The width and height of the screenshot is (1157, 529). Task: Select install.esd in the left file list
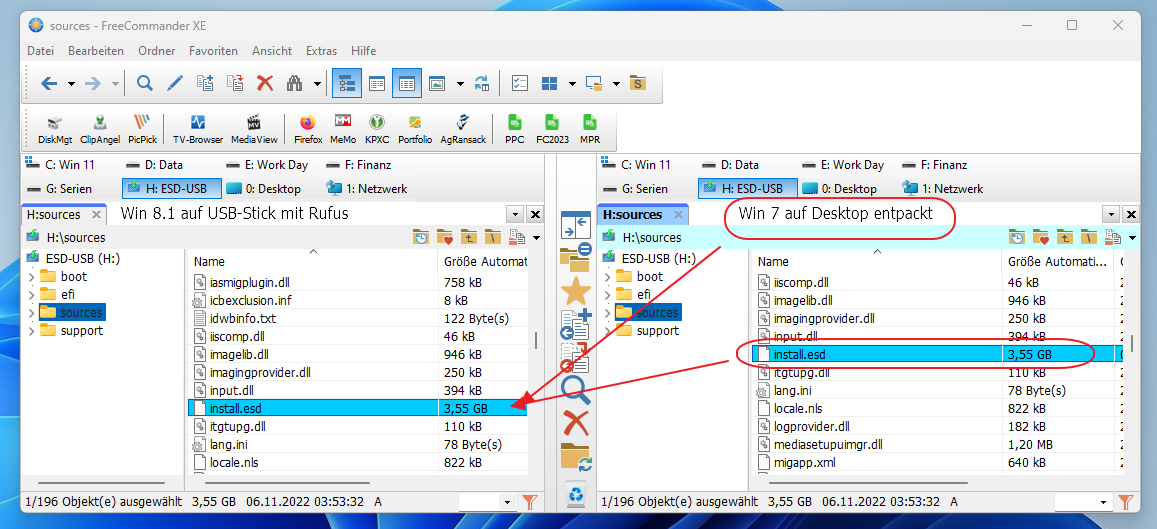coord(359,407)
